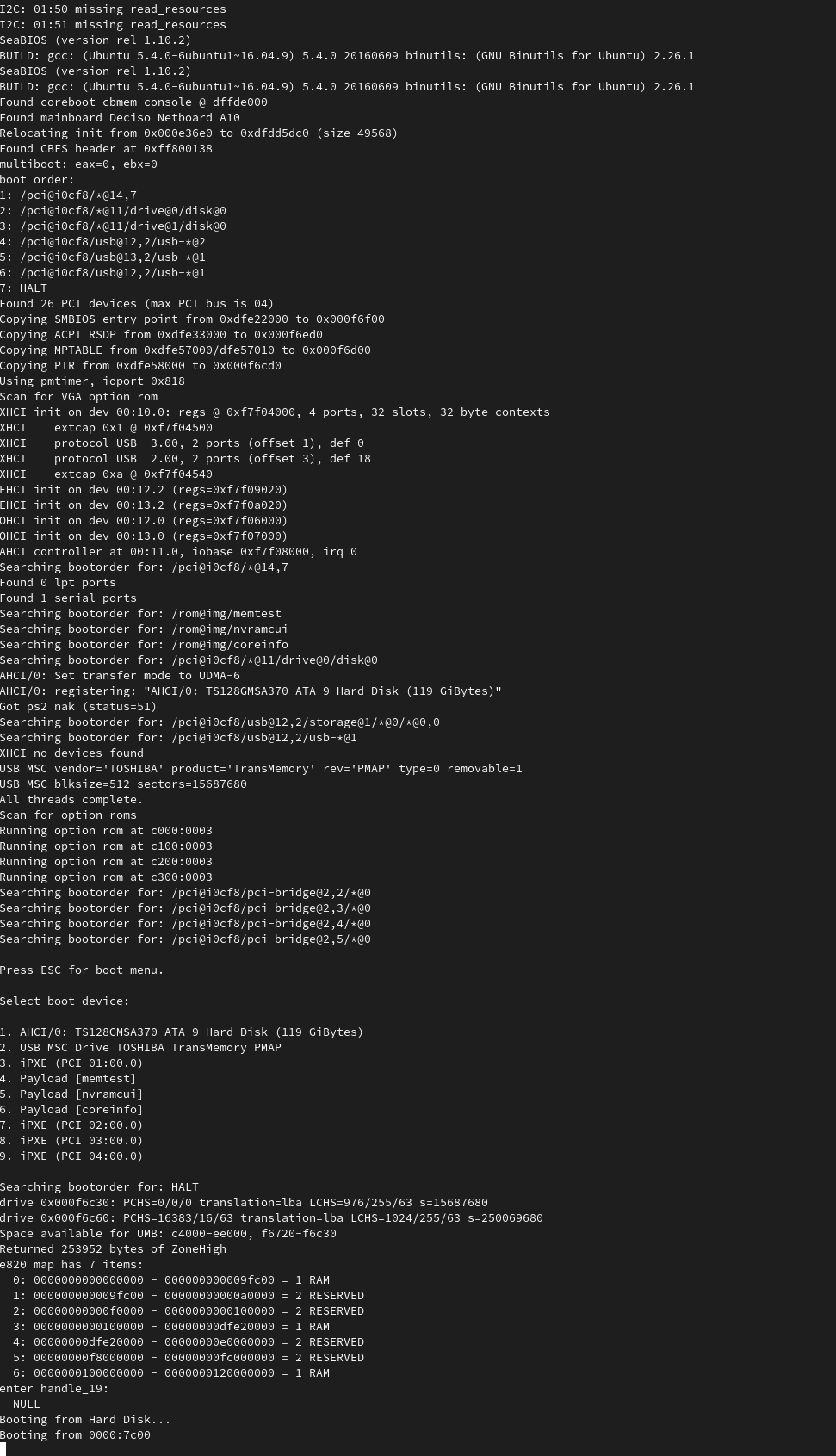
Task: Choose USB MSC Drive TOSHIBA TransMemory boot option
Action: [x=140, y=1047]
